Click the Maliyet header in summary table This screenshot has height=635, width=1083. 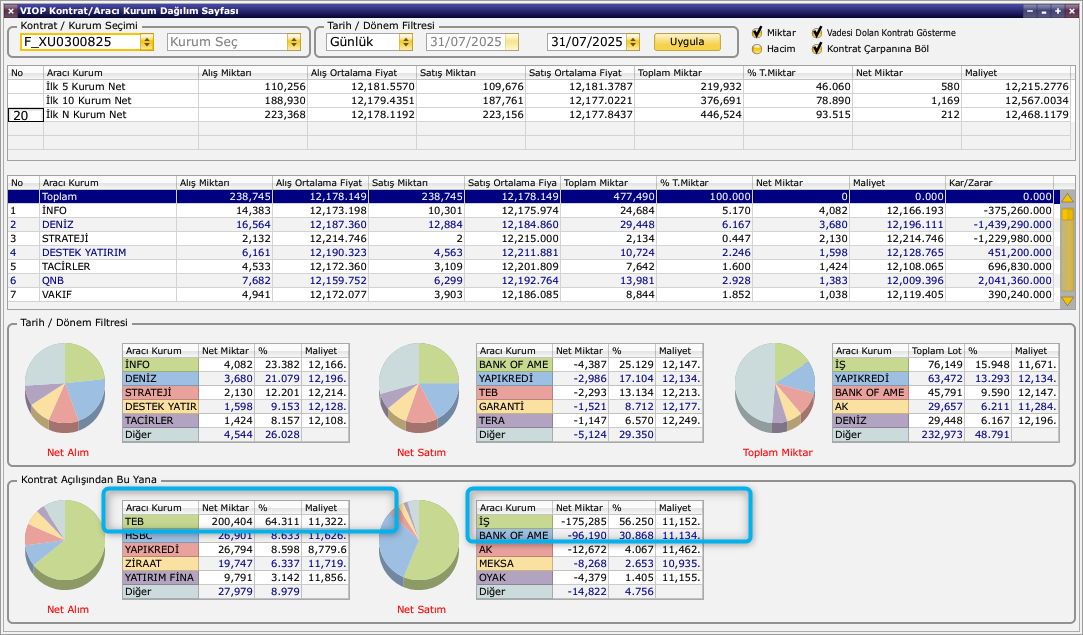1017,73
